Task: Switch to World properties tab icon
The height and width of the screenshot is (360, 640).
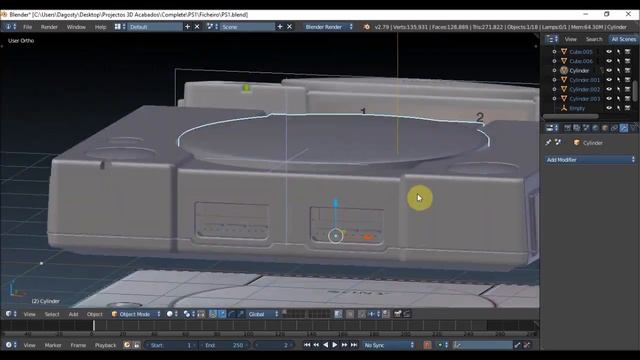Action: click(x=596, y=128)
